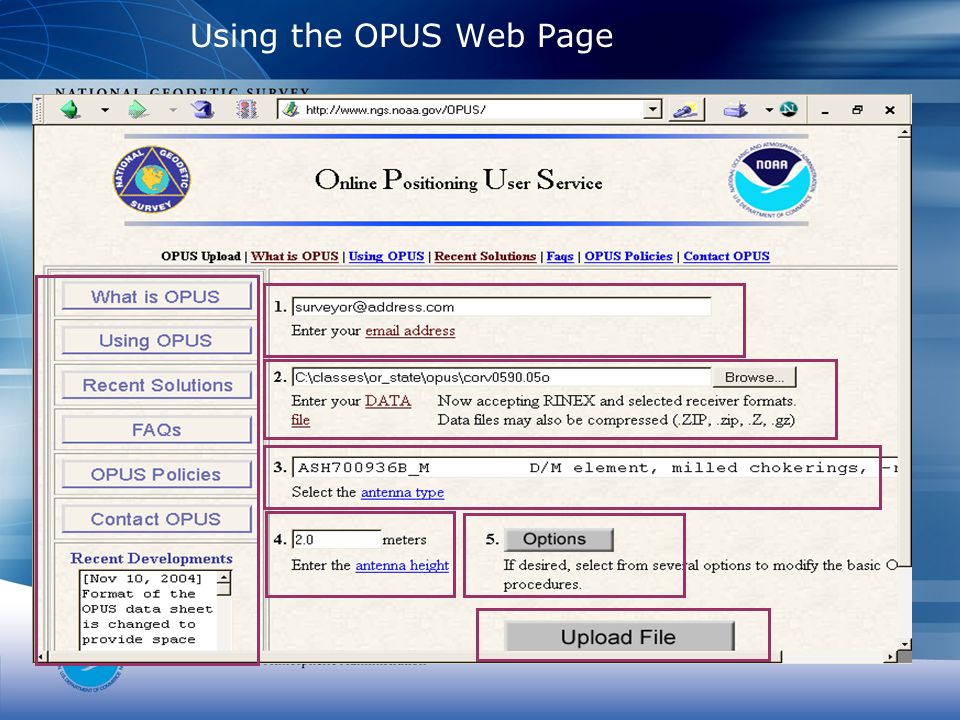Click Recent Developments scroll up arrow

[x=225, y=577]
